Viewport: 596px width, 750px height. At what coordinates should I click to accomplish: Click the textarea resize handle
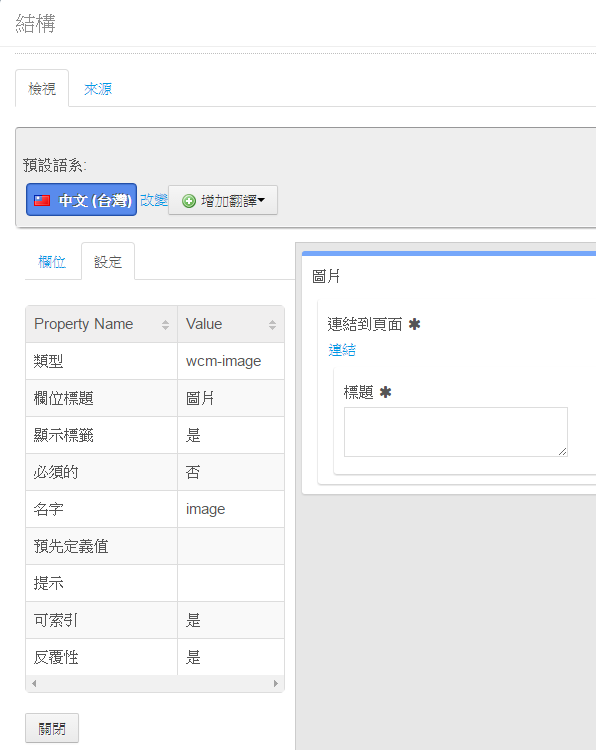pos(563,451)
